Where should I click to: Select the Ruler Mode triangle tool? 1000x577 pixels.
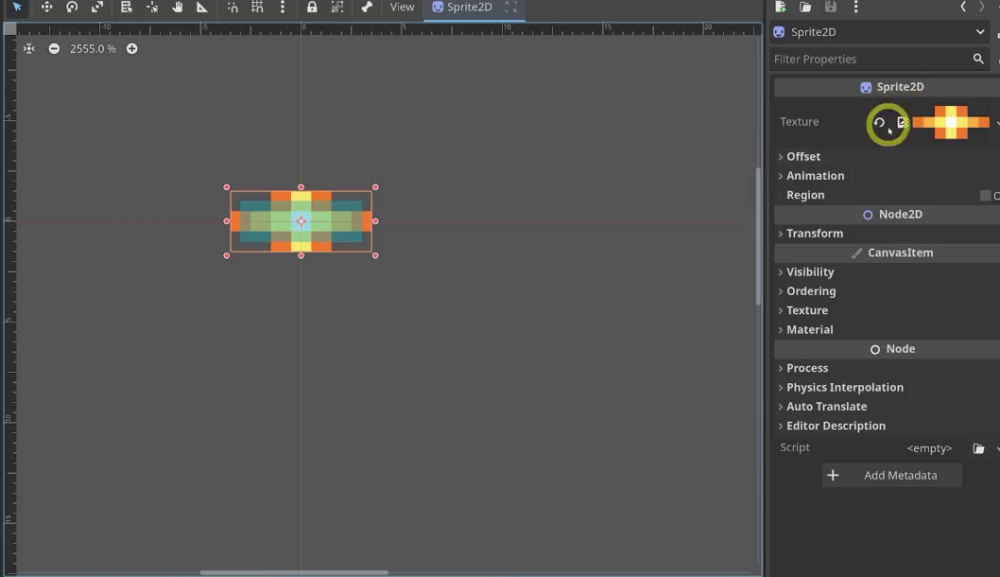(x=202, y=7)
